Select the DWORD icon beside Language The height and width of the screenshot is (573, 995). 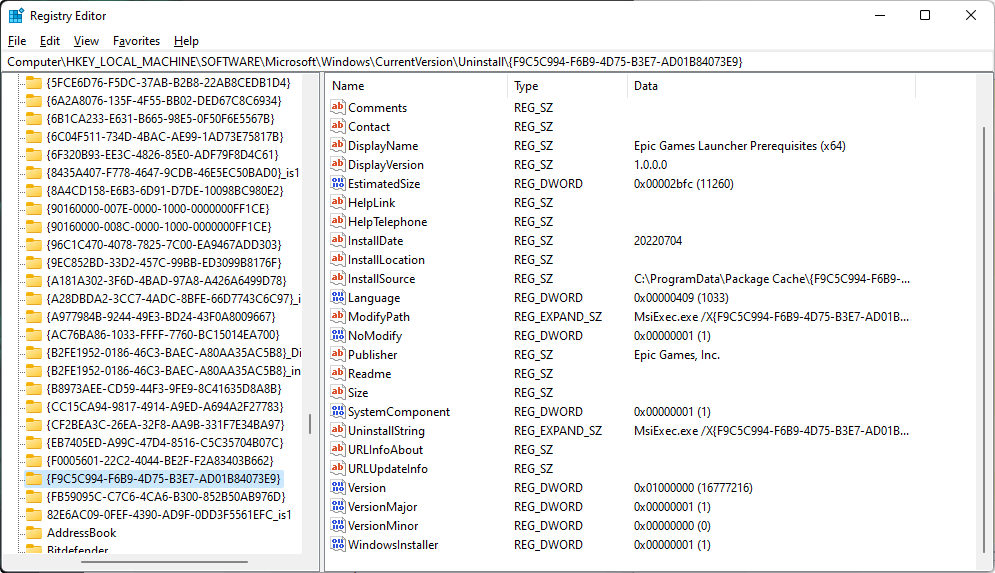(338, 298)
